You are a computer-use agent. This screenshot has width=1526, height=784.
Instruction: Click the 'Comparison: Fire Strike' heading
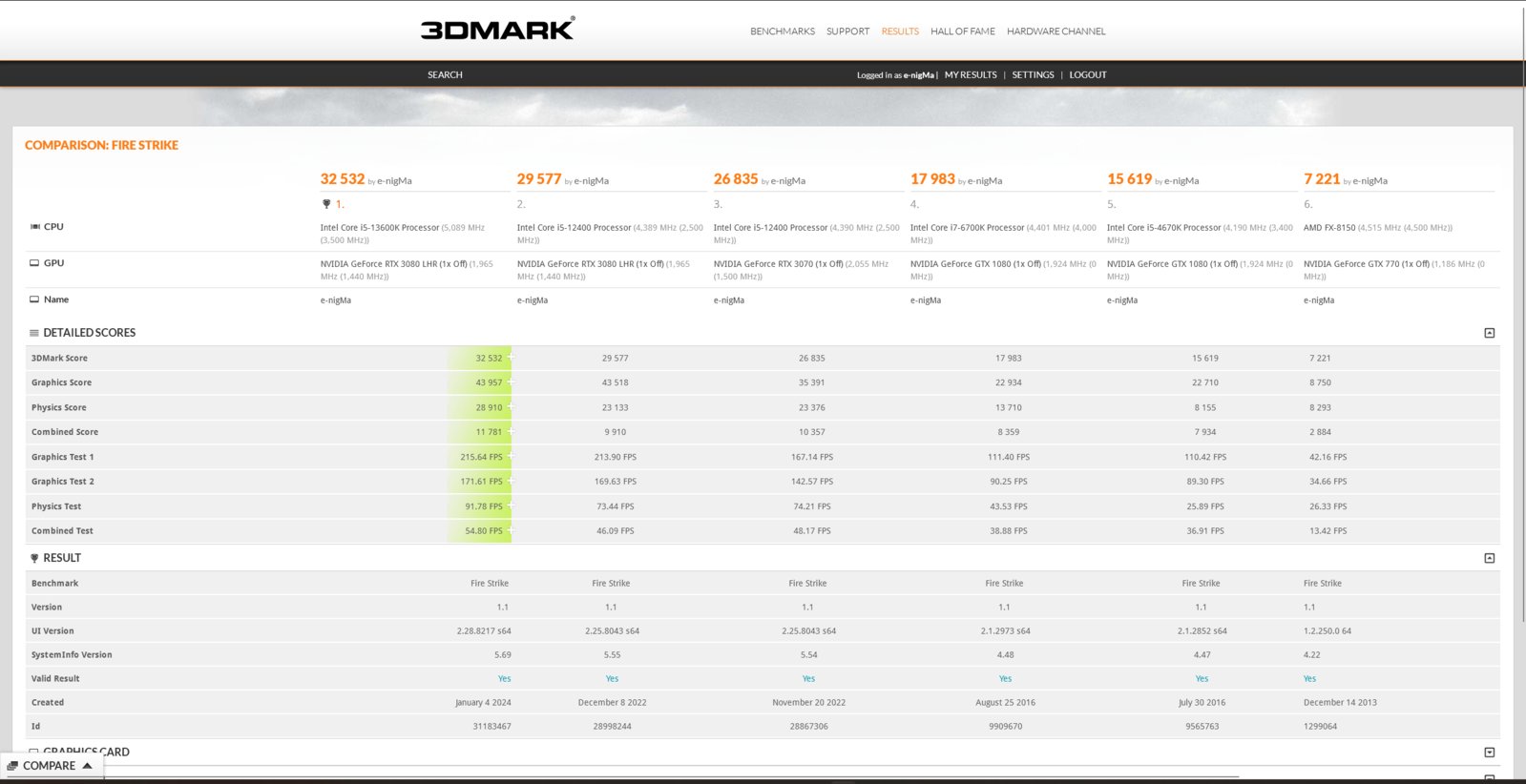point(101,145)
